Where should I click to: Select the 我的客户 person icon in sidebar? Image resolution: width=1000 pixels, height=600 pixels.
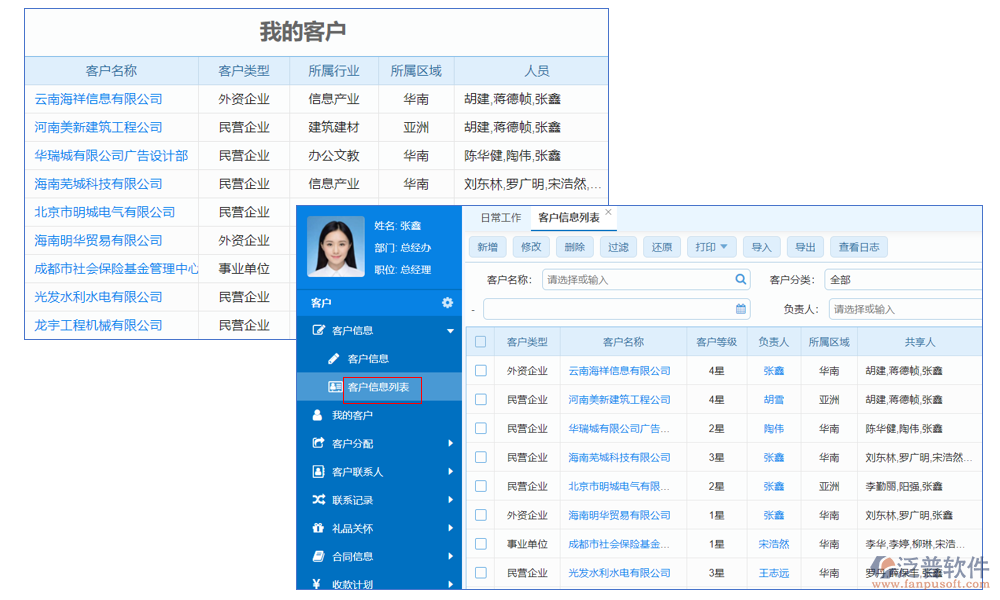pyautogui.click(x=316, y=415)
